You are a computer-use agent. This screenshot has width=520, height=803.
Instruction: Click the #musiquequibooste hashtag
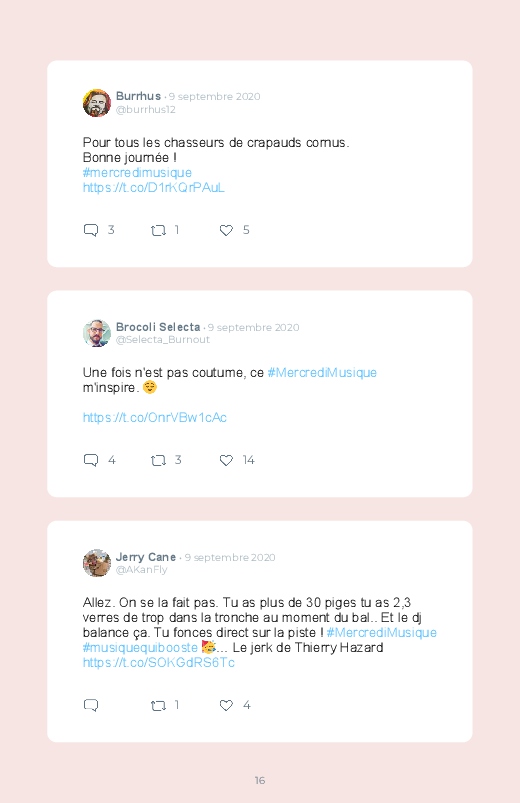[x=140, y=647]
